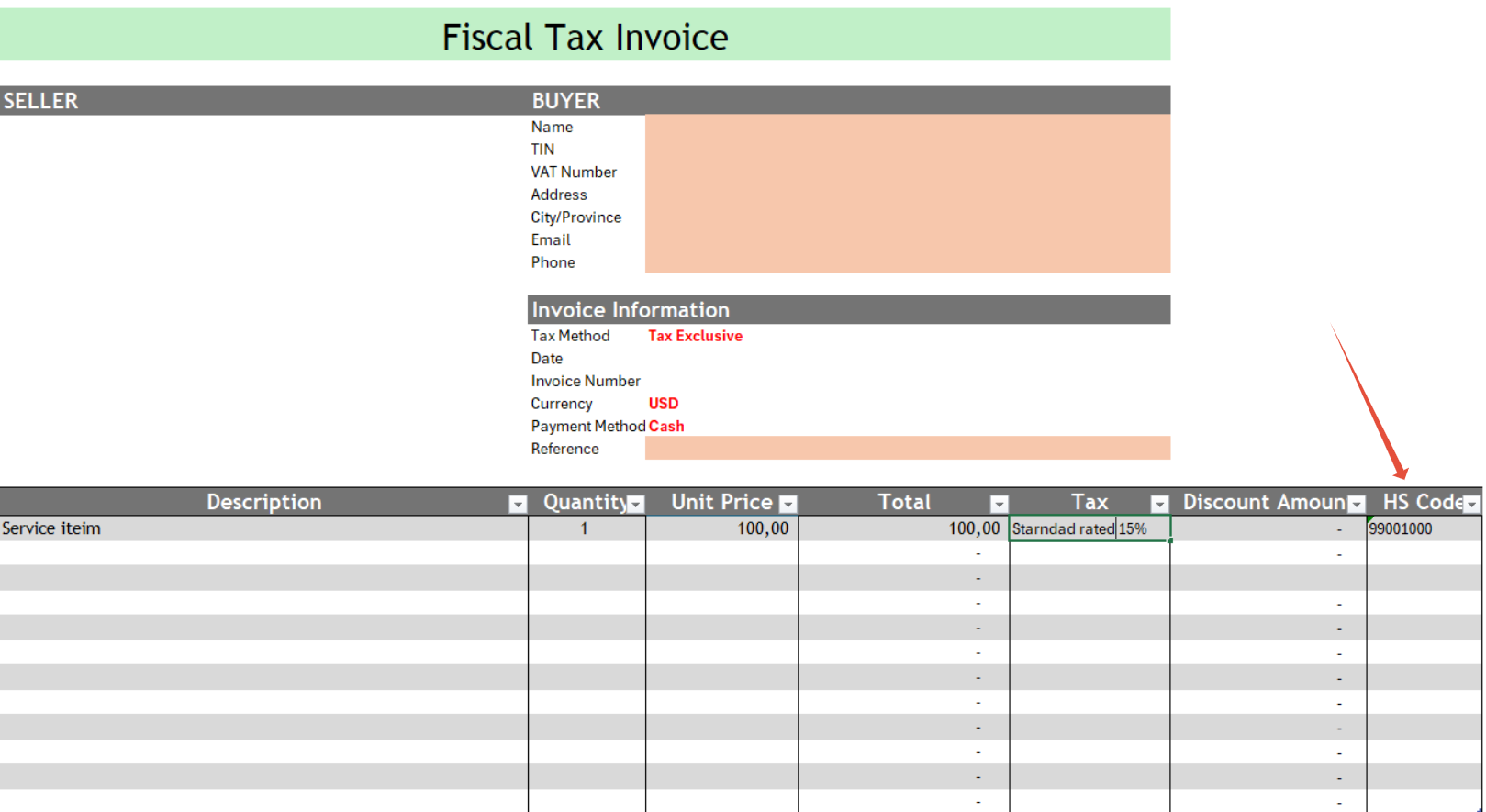Click the 'Unit Price' column header text
1486x812 pixels.
(x=722, y=502)
